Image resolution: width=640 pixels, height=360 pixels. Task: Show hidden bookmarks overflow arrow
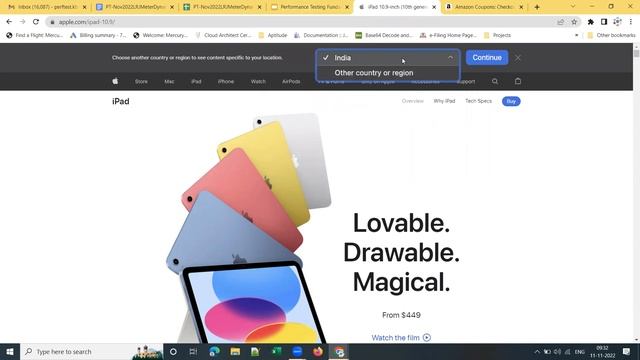pos(576,36)
